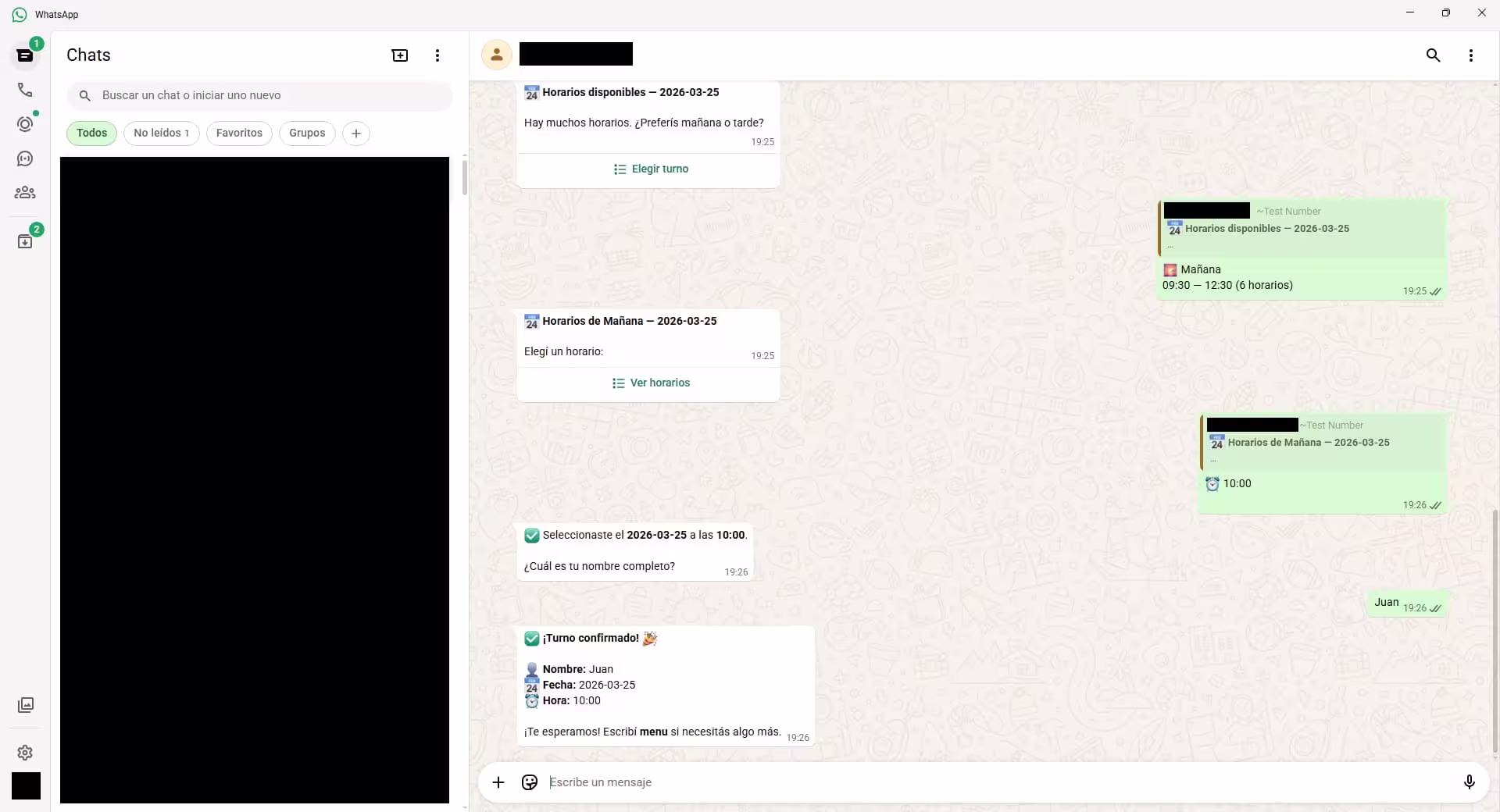Open the Calls panel
The height and width of the screenshot is (812, 1500).
25,90
